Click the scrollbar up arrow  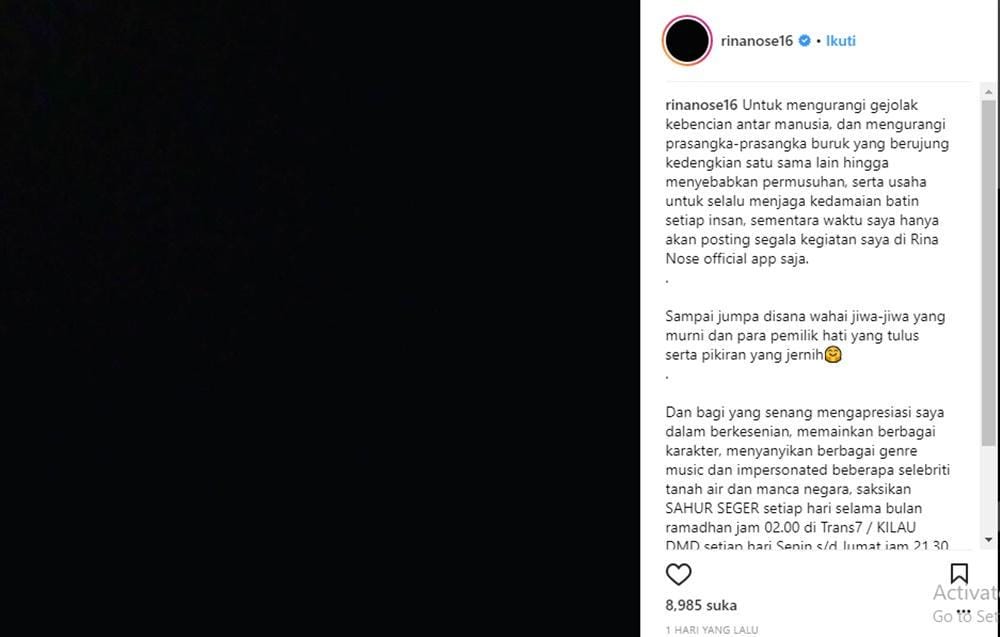pos(989,92)
